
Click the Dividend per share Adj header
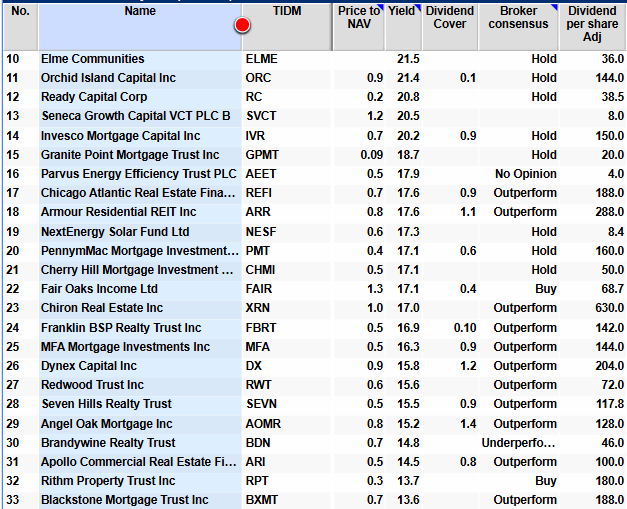click(592, 26)
